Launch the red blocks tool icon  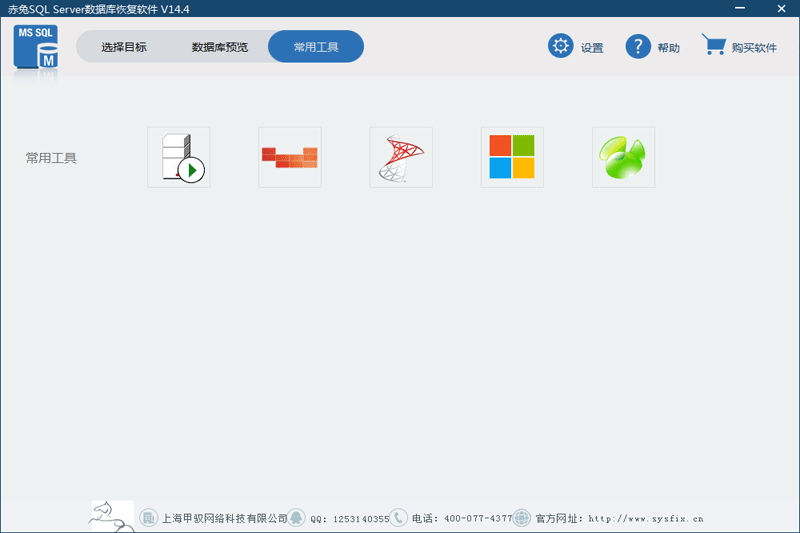(290, 157)
